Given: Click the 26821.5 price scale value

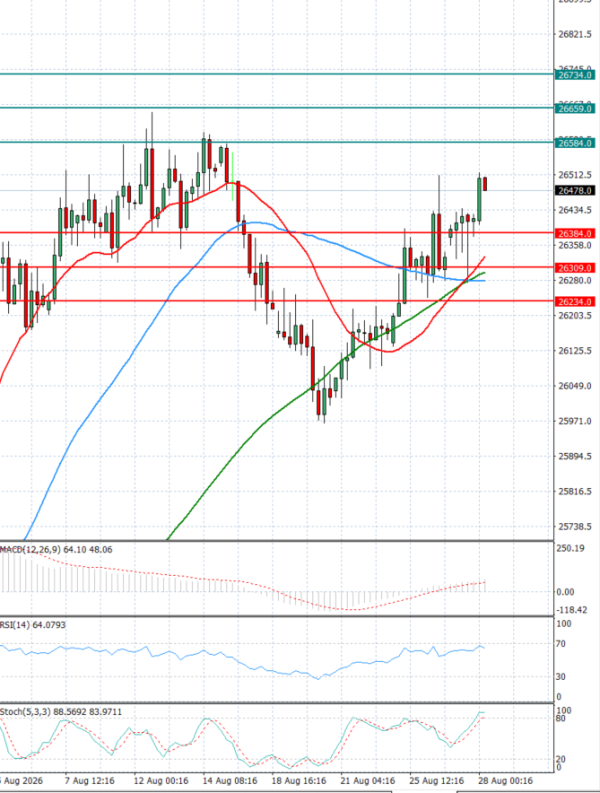Looking at the screenshot, I should tap(575, 34).
